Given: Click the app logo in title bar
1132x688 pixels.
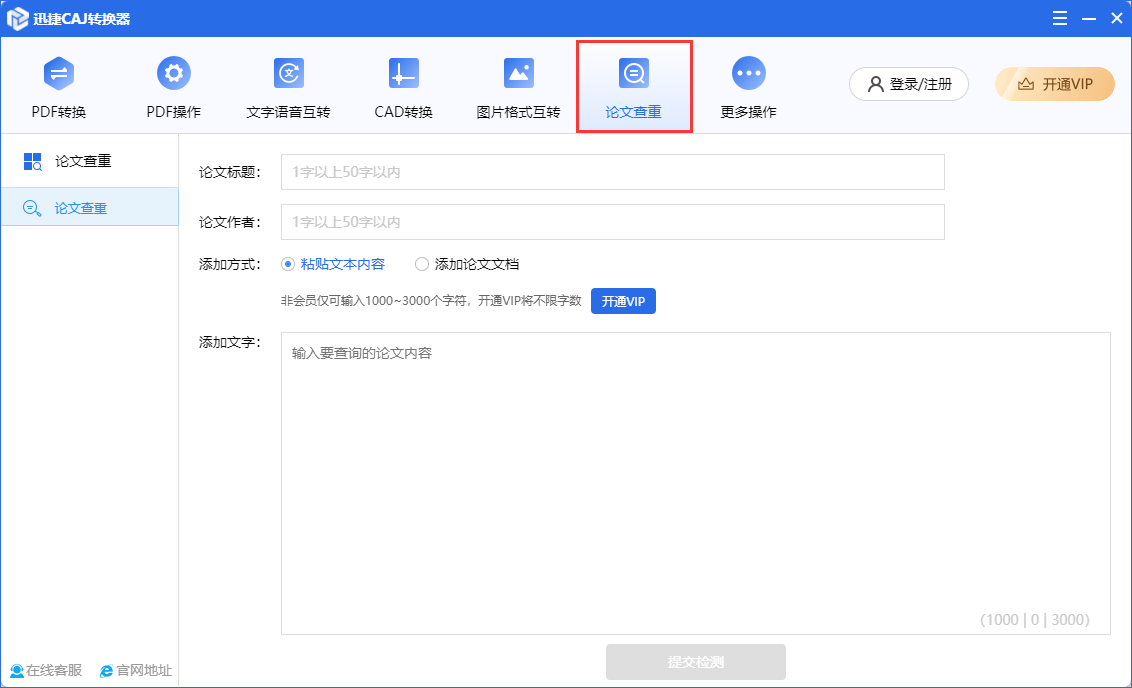Looking at the screenshot, I should click(17, 19).
